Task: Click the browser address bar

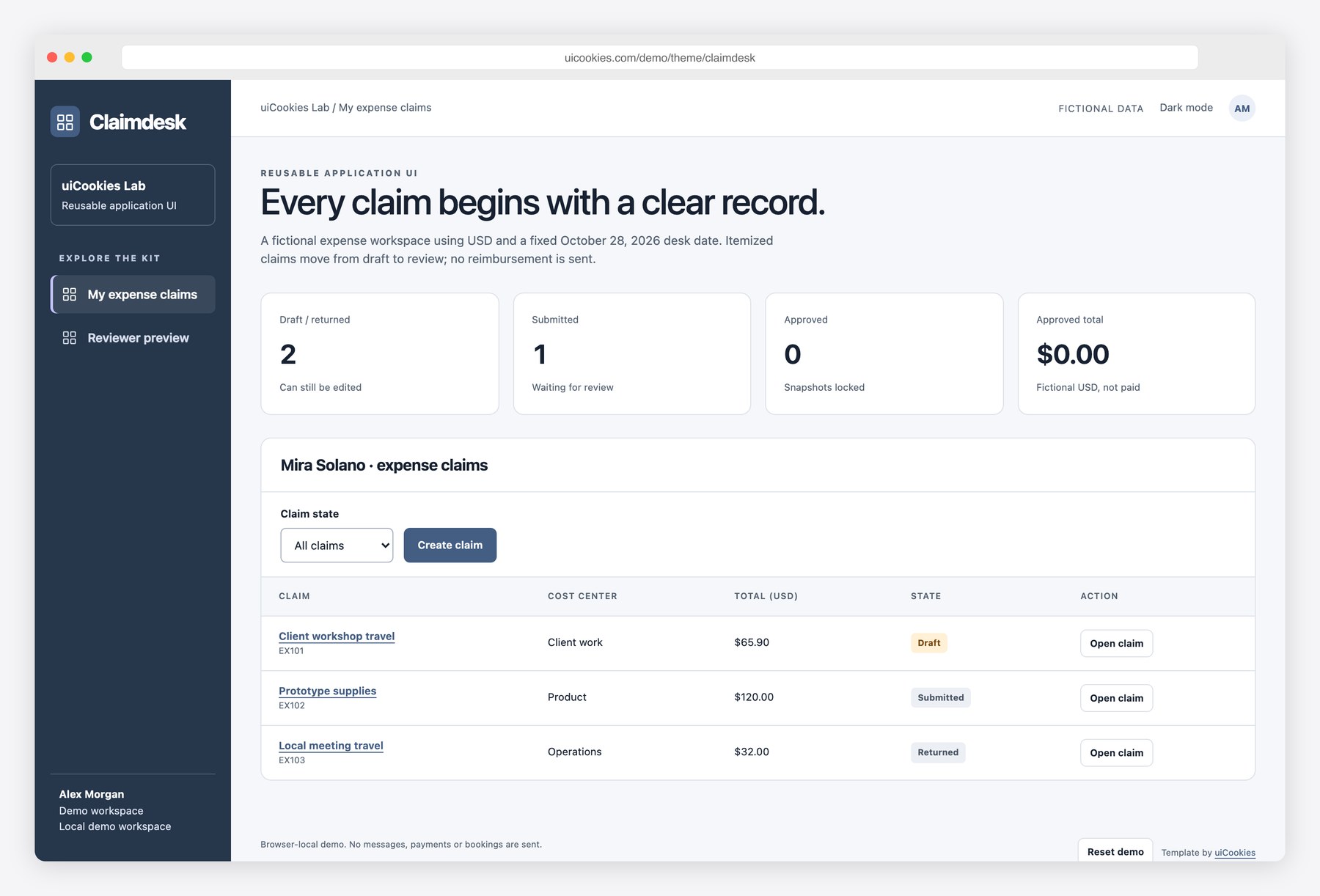Action: (660, 57)
